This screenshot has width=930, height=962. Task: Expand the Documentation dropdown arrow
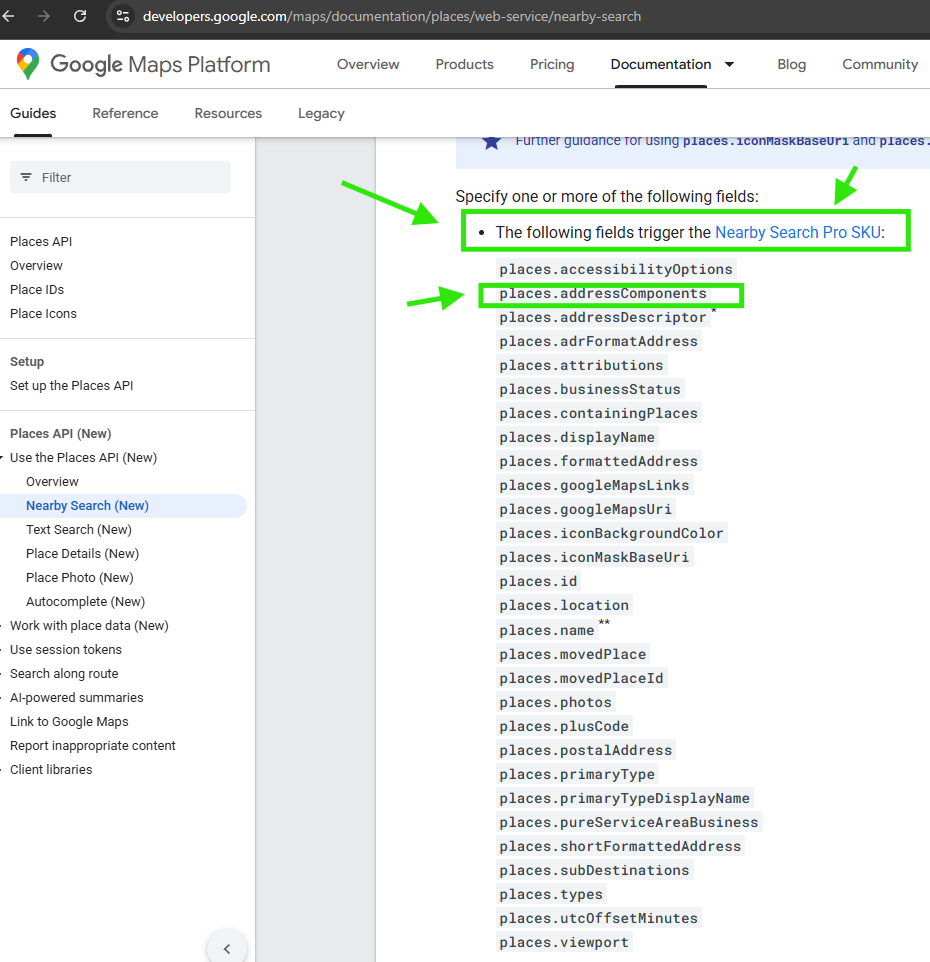(729, 64)
